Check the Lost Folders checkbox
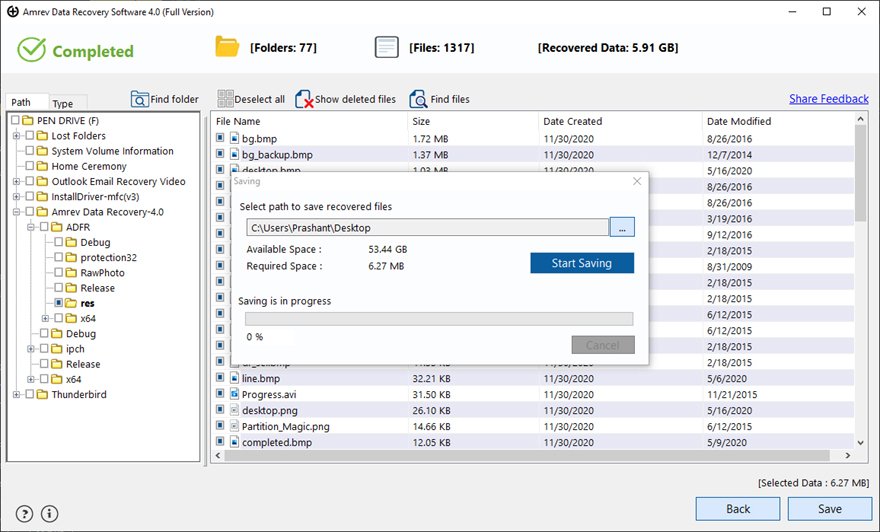Screen dimensions: 880x532 point(30,135)
